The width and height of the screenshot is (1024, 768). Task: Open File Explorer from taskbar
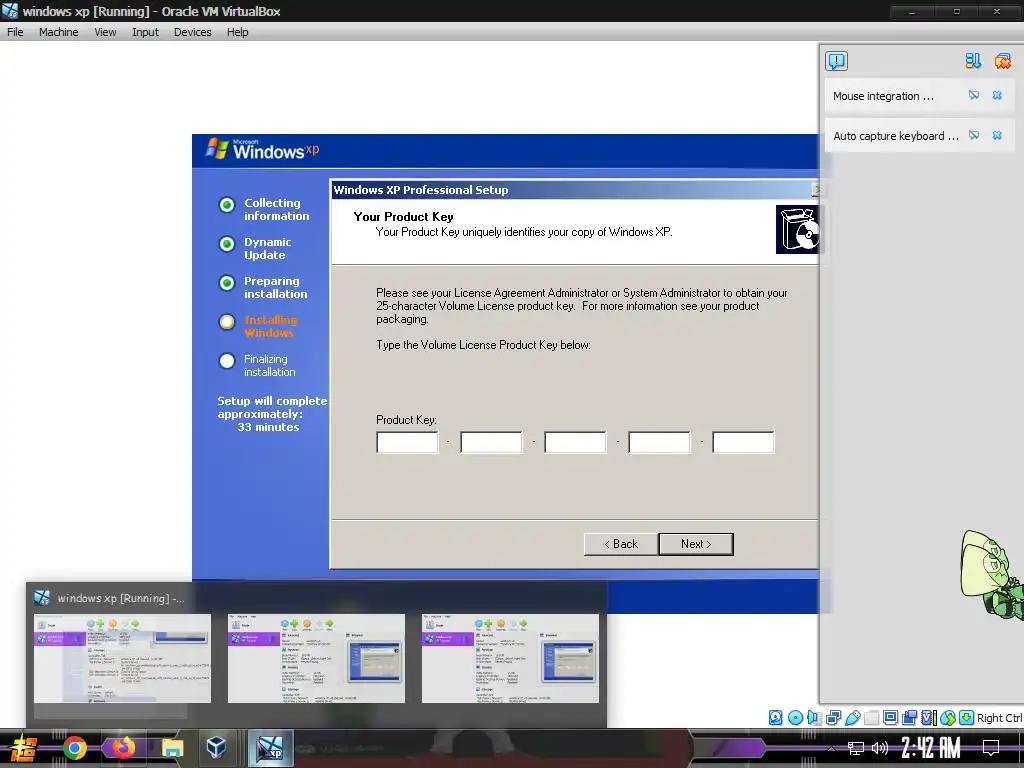tap(172, 748)
